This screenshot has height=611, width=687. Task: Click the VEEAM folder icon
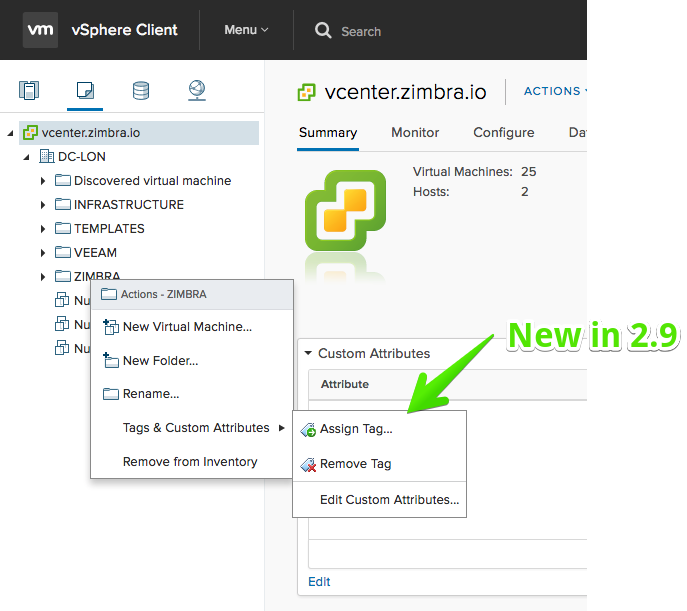[63, 252]
